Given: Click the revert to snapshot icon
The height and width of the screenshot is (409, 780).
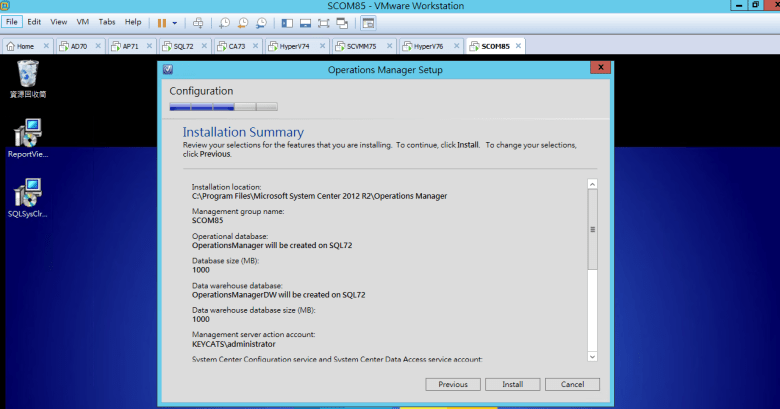Looking at the screenshot, I should (x=243, y=22).
